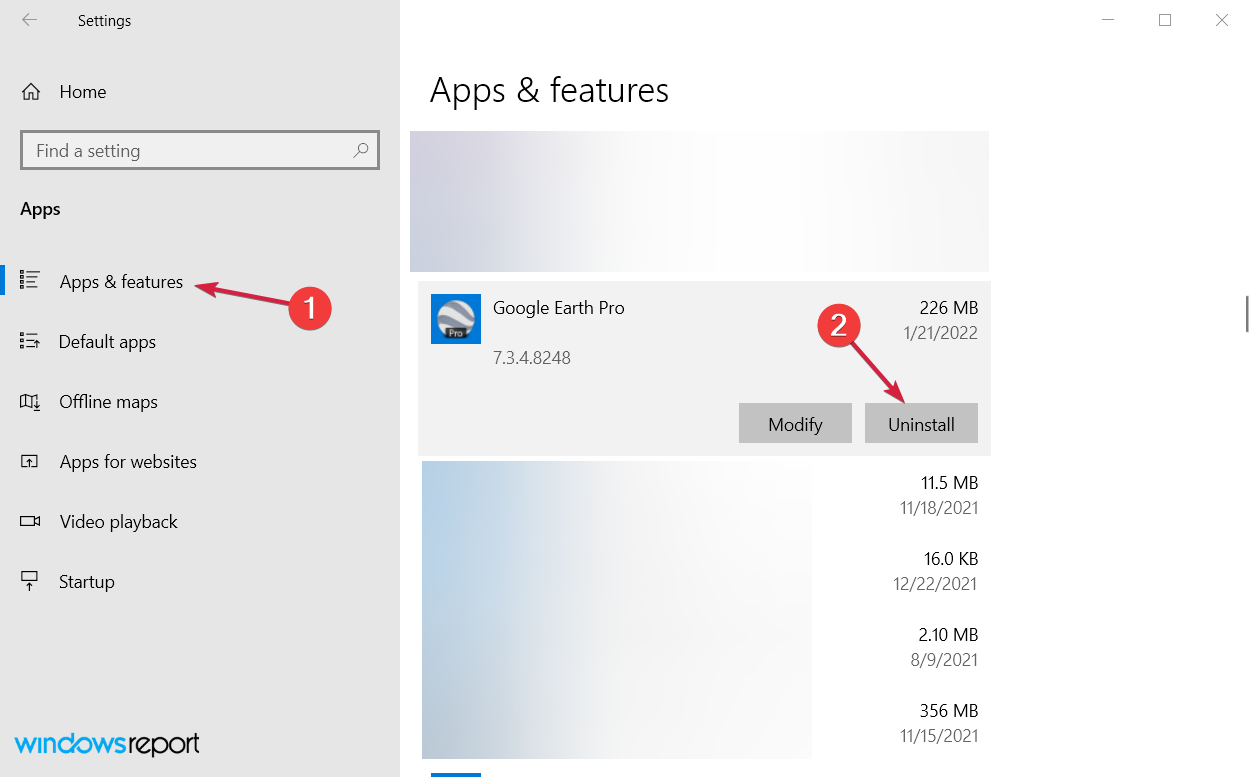Click the Apps for websites icon
Image resolution: width=1251 pixels, height=777 pixels.
click(30, 462)
